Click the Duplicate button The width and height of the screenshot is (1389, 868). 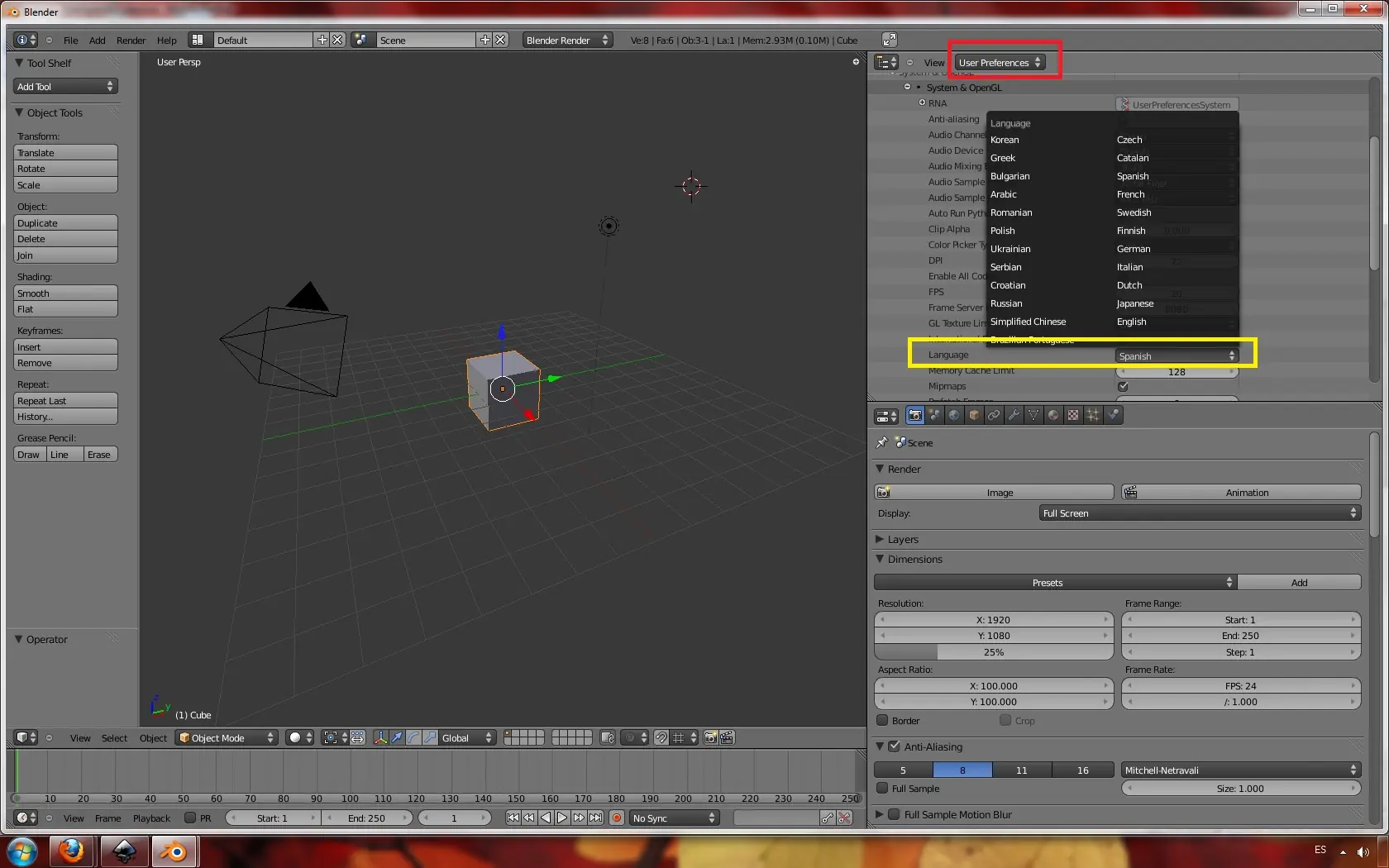(65, 222)
